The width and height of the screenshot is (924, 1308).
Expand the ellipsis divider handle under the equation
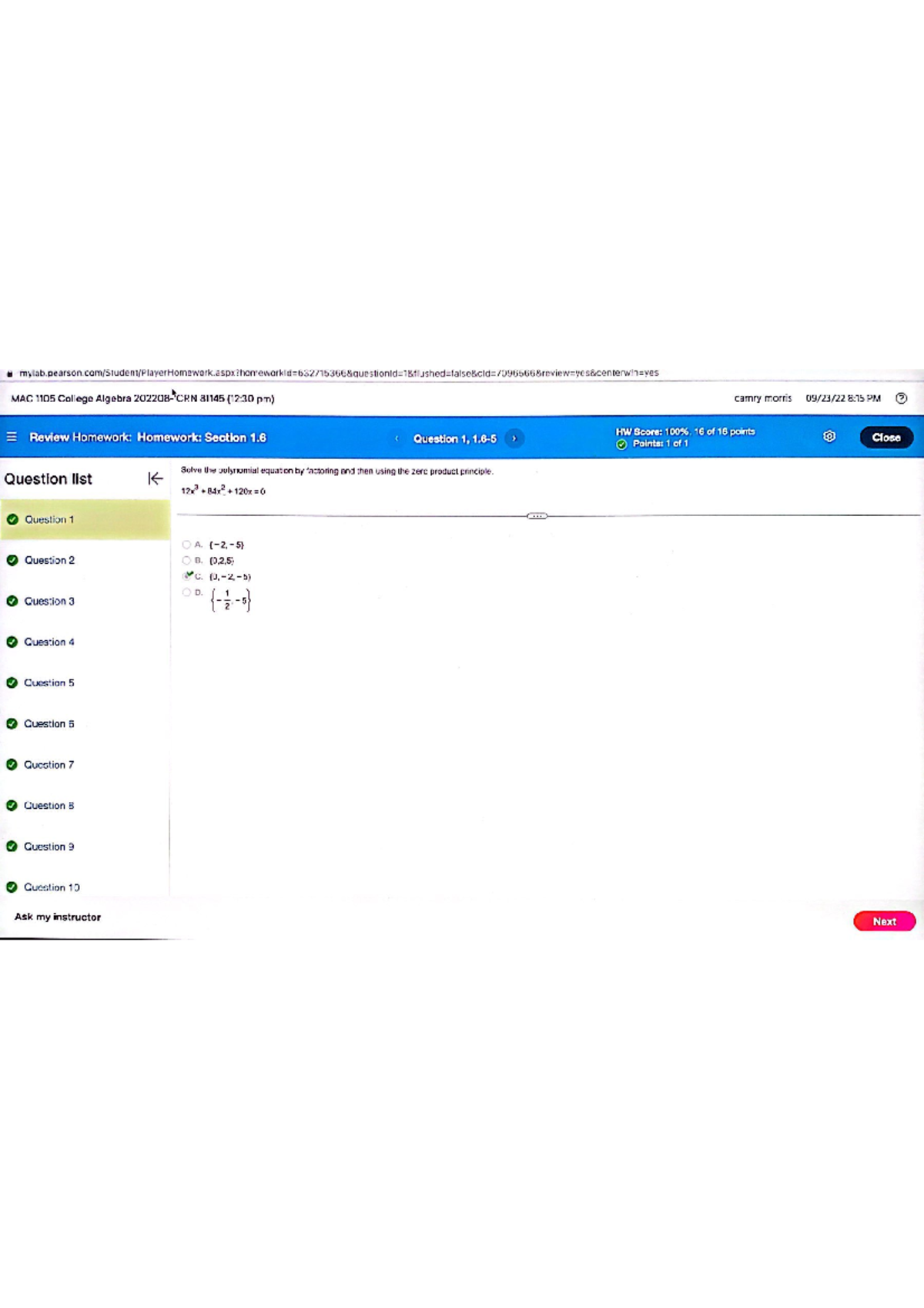pos(537,515)
